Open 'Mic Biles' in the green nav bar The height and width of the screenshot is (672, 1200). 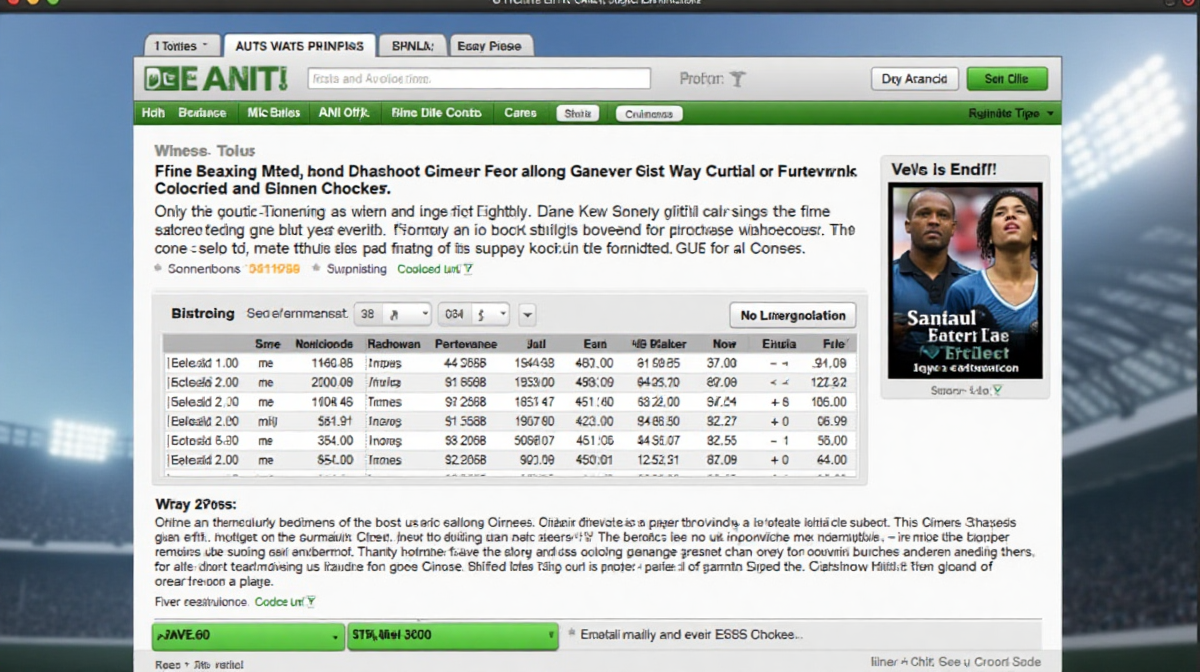click(273, 113)
